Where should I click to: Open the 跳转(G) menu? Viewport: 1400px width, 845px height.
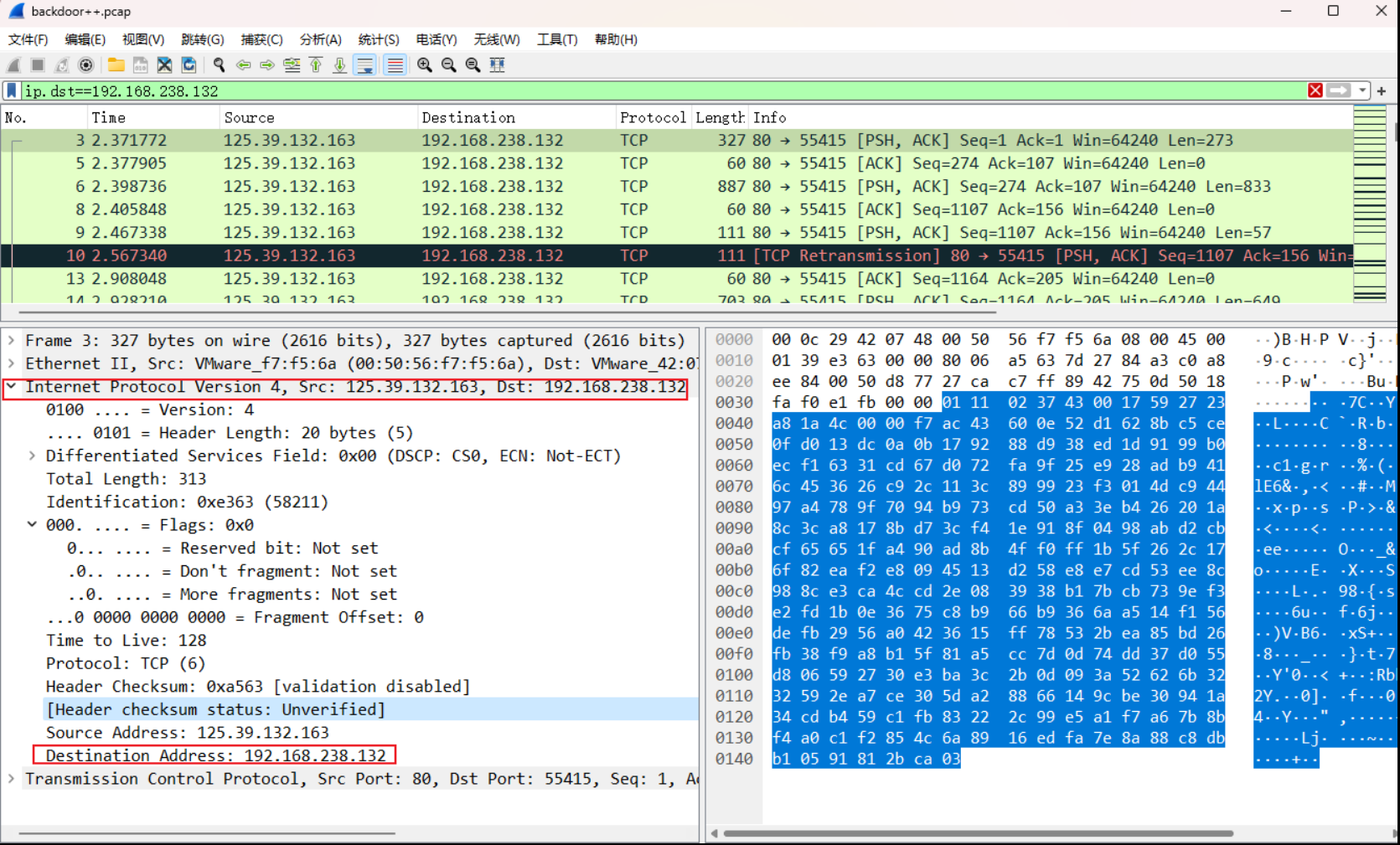202,39
